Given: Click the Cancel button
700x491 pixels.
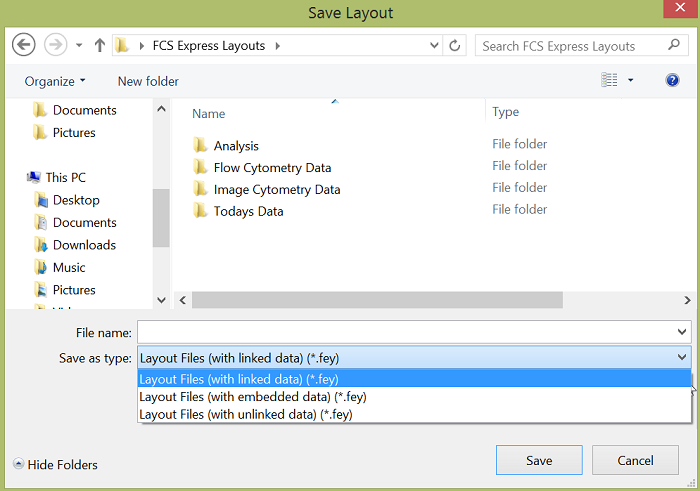Looking at the screenshot, I should tap(635, 460).
